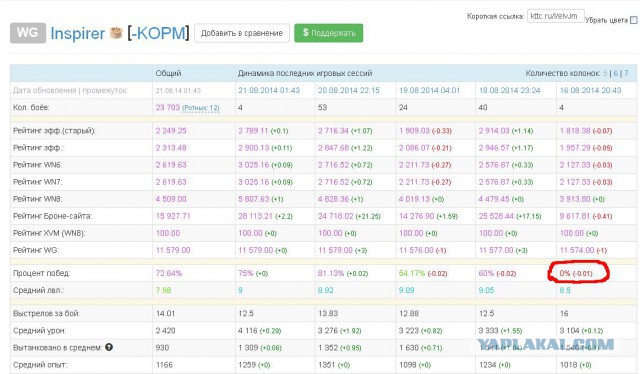Select session date 20.08.2014 22:15
The image size is (640, 374).
[349, 90]
